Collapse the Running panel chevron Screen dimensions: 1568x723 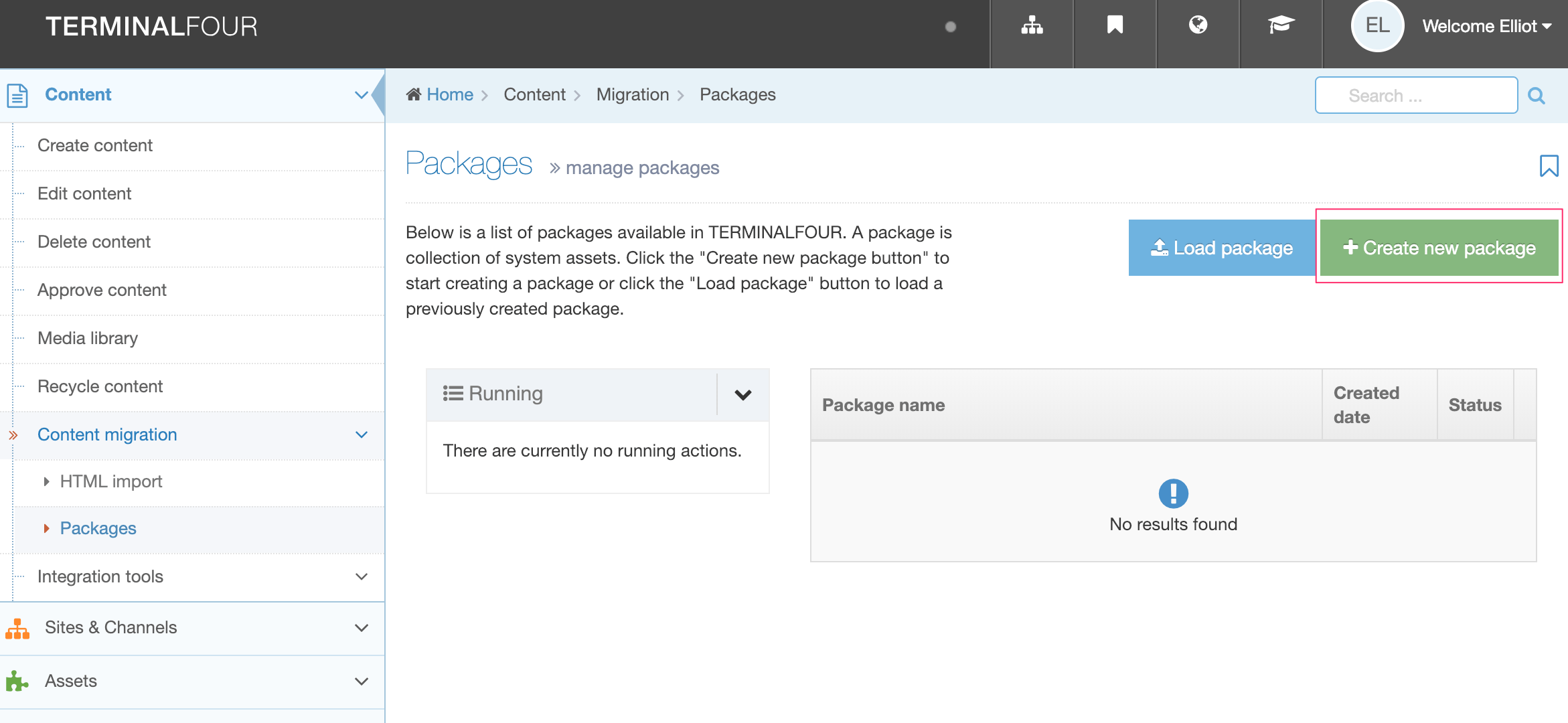point(742,394)
